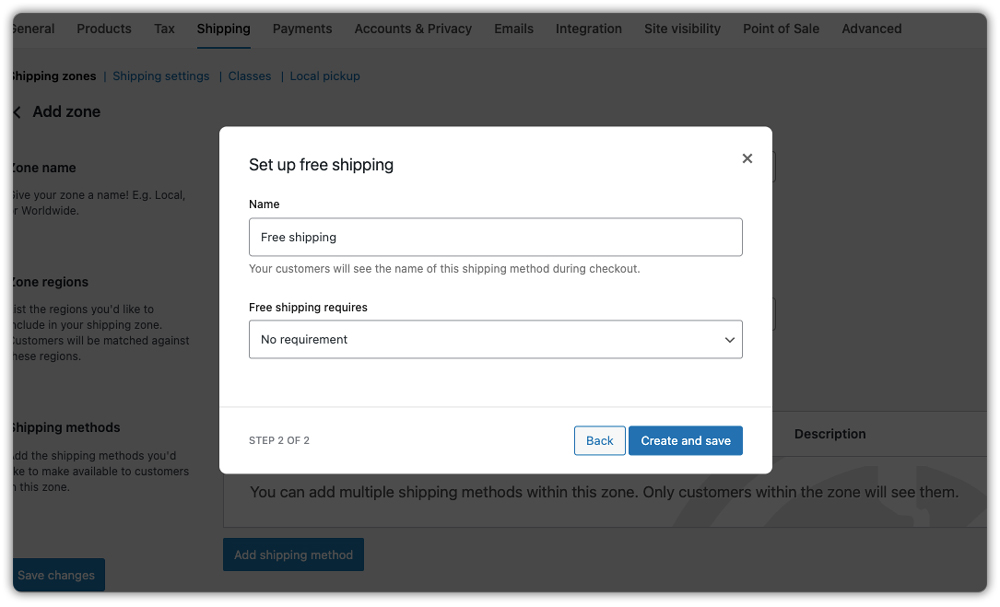
Task: Go to Local pickup settings
Action: click(x=325, y=76)
